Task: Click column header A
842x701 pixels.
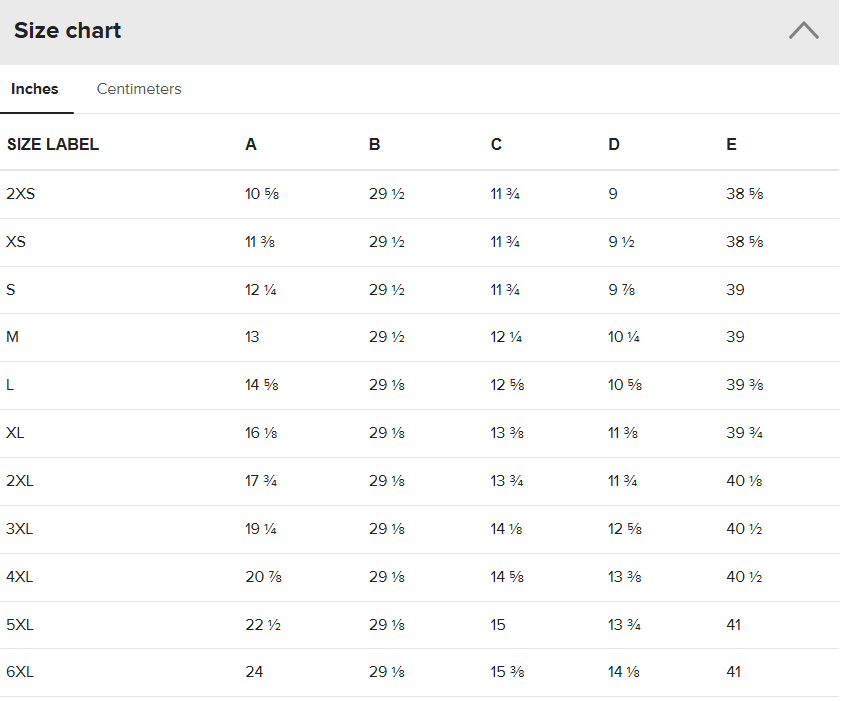Action: coord(251,144)
